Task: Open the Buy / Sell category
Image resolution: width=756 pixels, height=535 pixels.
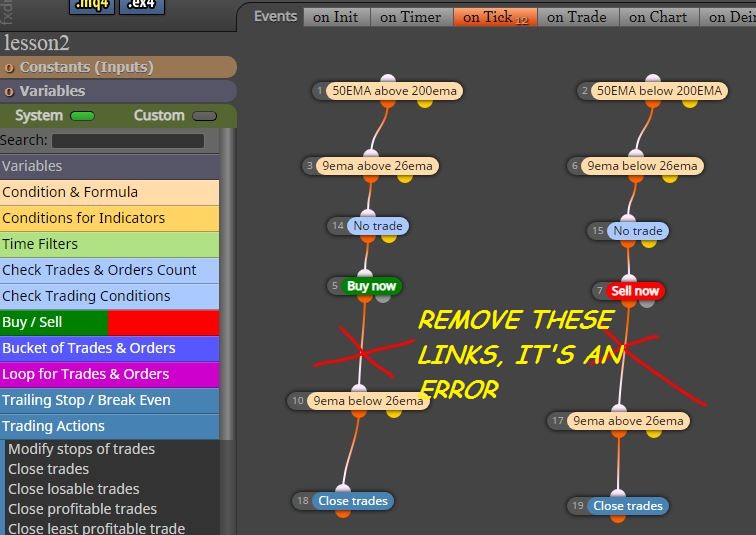Action: [x=109, y=322]
